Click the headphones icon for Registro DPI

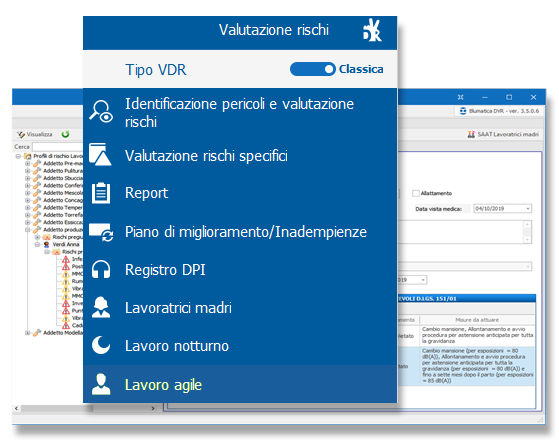[101, 270]
